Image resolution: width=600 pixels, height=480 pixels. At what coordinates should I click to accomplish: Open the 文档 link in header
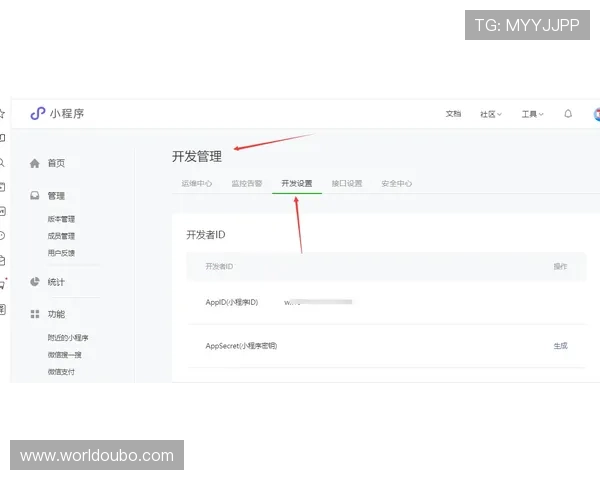pyautogui.click(x=453, y=114)
